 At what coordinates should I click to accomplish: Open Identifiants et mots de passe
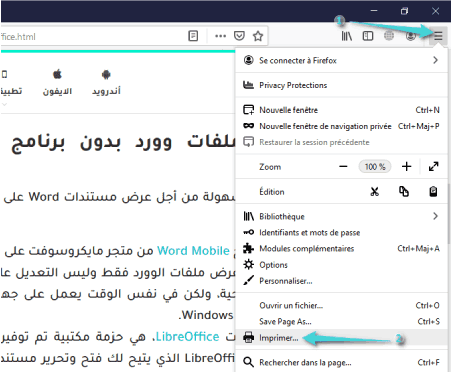[x=341, y=232]
